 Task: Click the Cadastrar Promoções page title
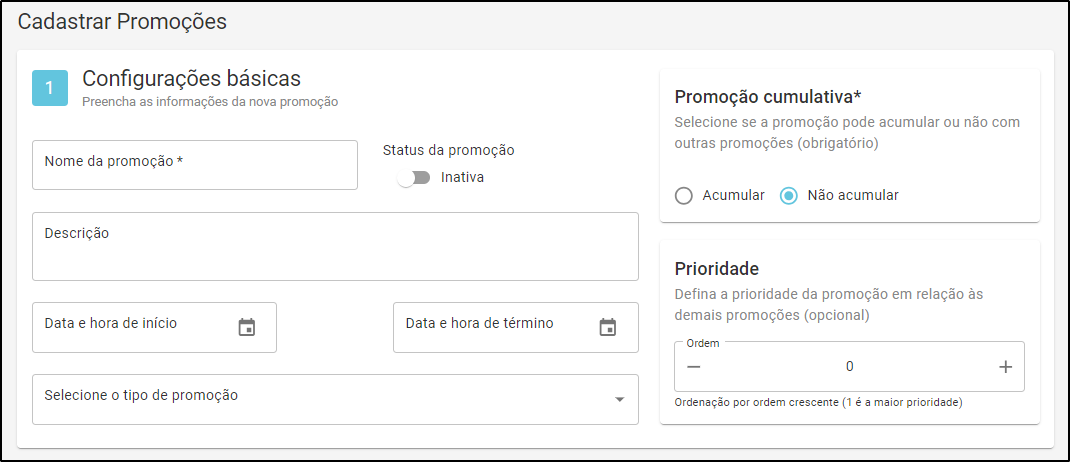tap(121, 21)
